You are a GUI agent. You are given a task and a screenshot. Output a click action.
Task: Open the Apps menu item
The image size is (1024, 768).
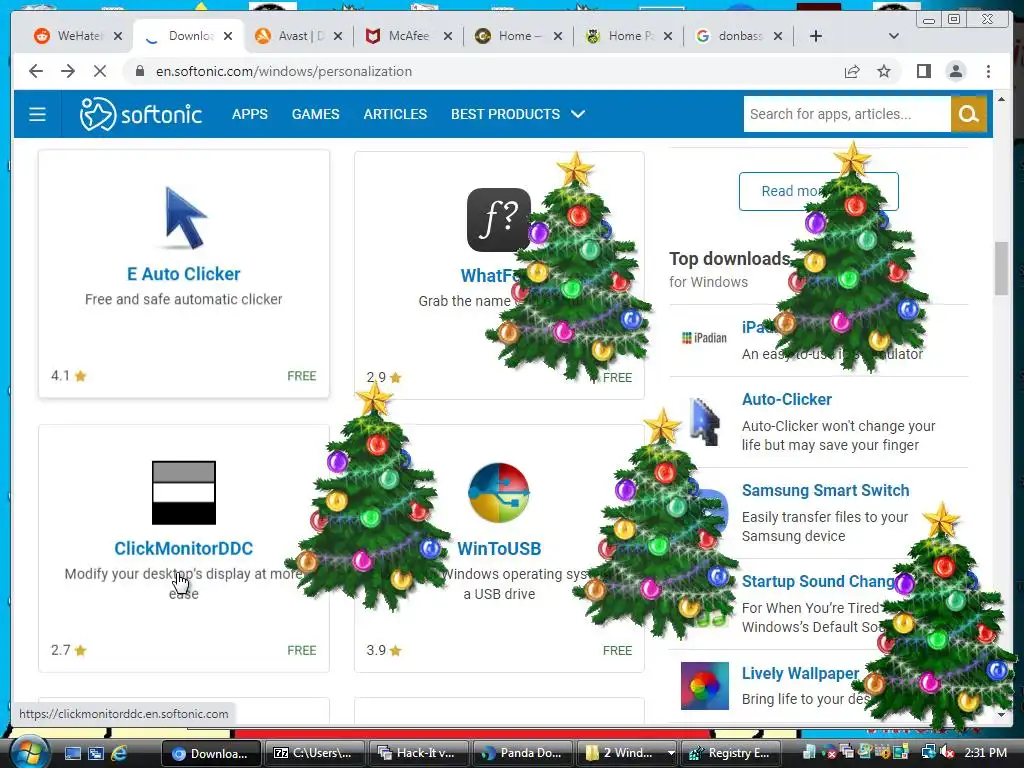(x=249, y=114)
